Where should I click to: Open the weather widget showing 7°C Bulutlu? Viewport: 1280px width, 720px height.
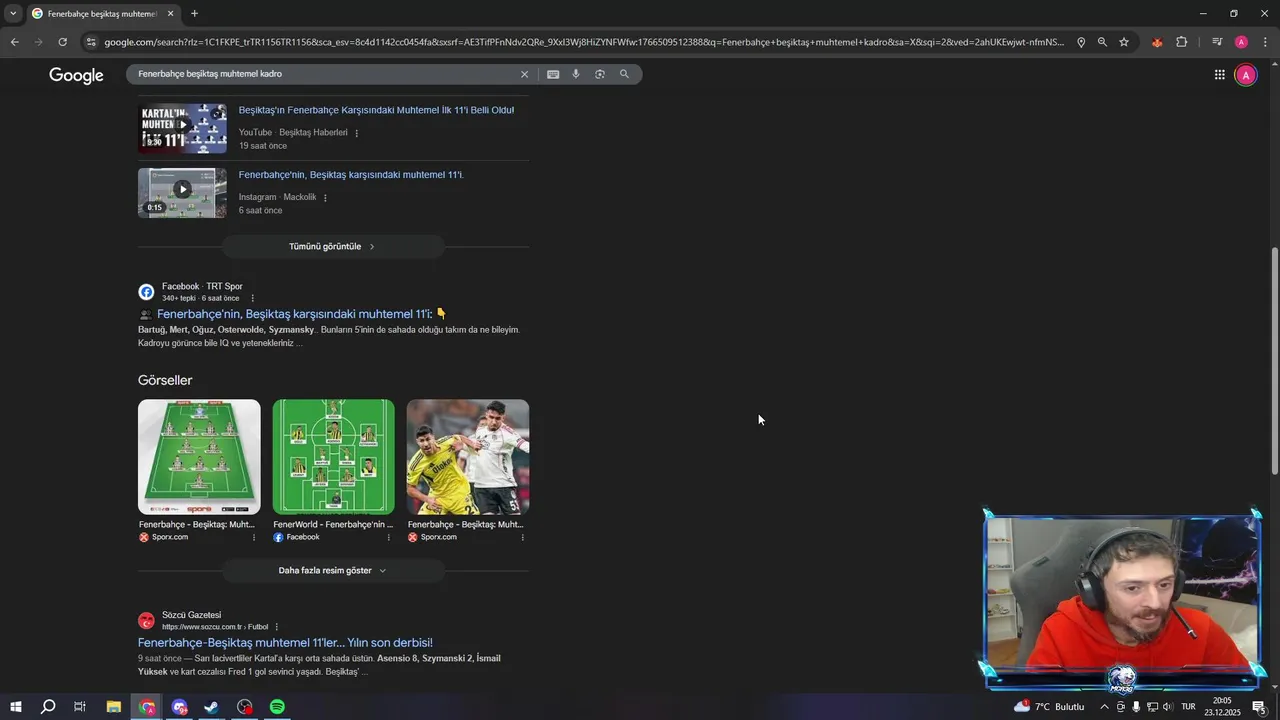click(1049, 707)
